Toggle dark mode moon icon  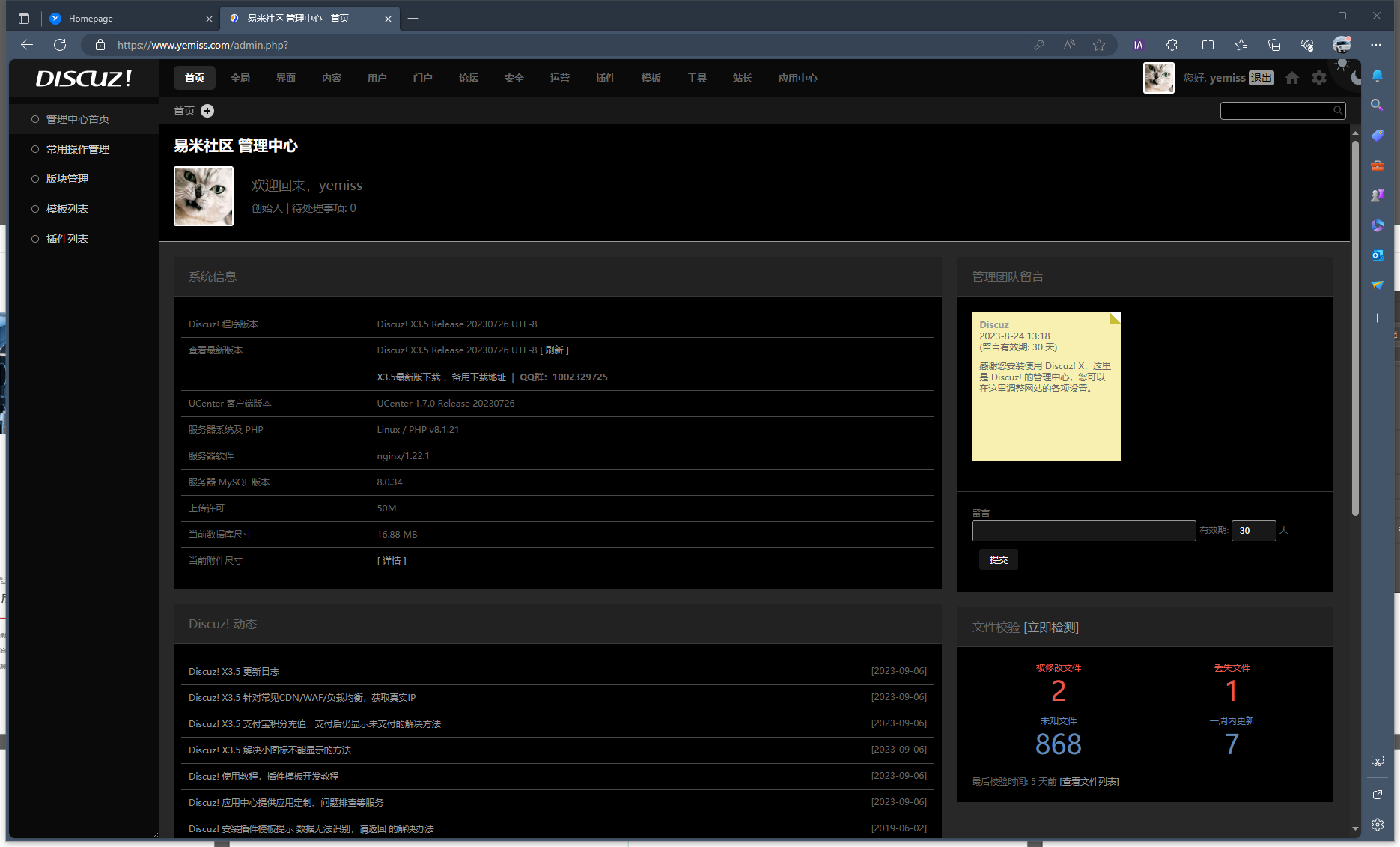1356,78
